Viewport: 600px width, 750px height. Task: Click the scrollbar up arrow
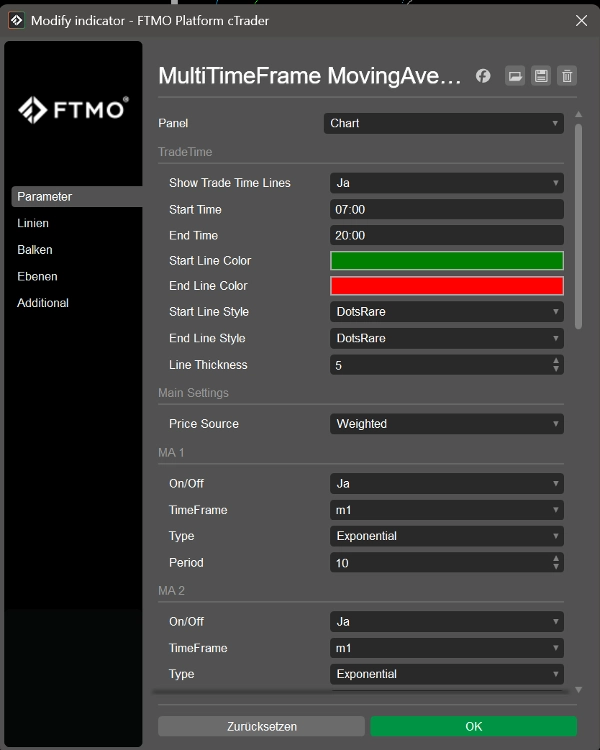coord(578,114)
